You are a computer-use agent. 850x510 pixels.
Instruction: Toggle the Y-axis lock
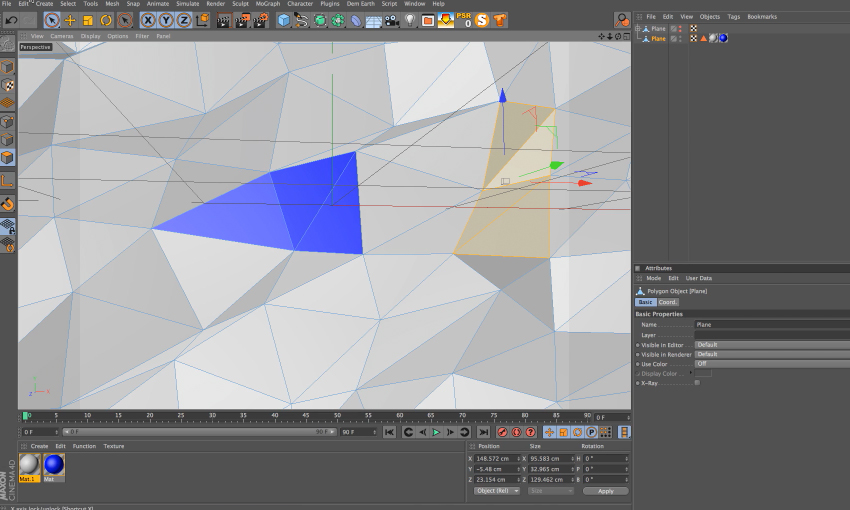click(166, 20)
